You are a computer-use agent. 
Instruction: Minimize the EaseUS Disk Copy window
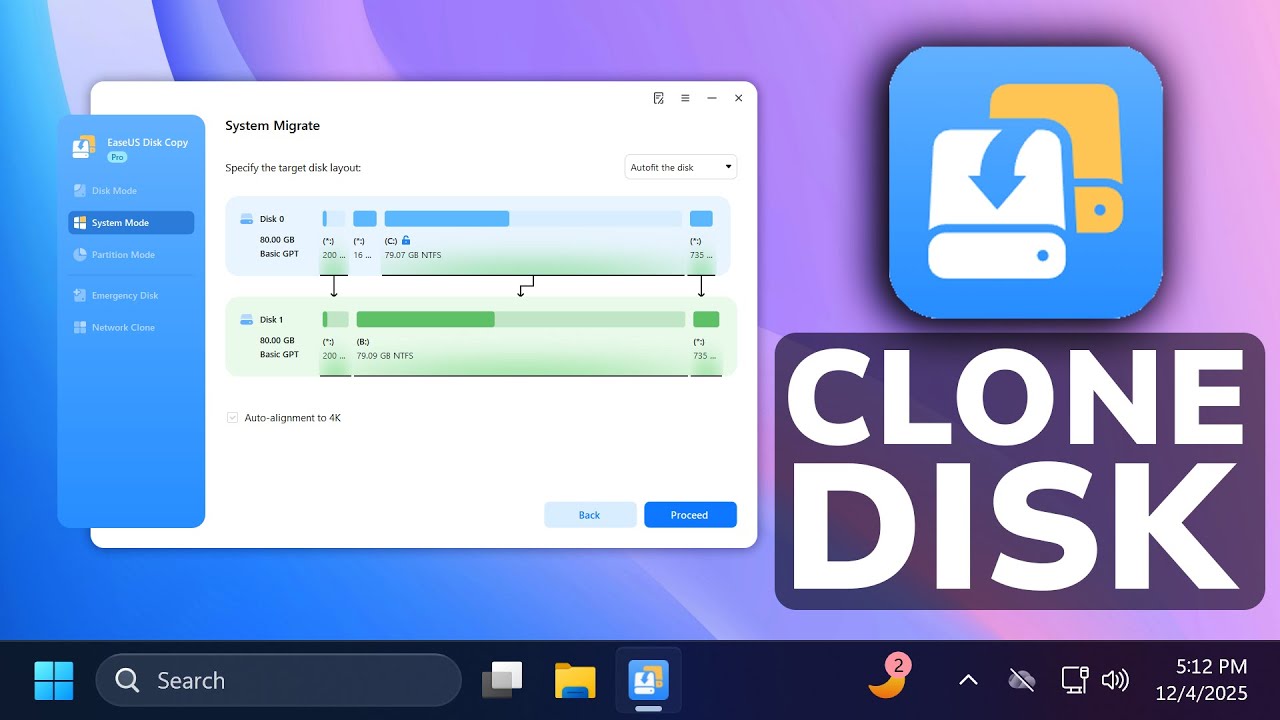(x=712, y=98)
